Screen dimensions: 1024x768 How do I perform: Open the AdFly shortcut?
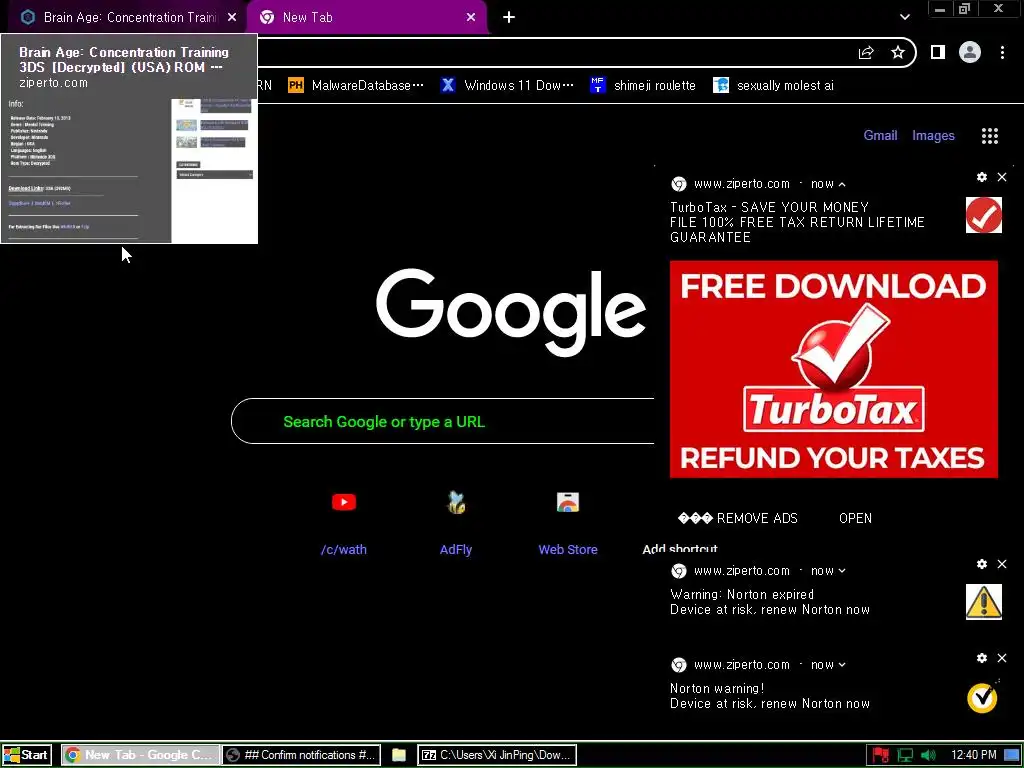click(x=456, y=522)
